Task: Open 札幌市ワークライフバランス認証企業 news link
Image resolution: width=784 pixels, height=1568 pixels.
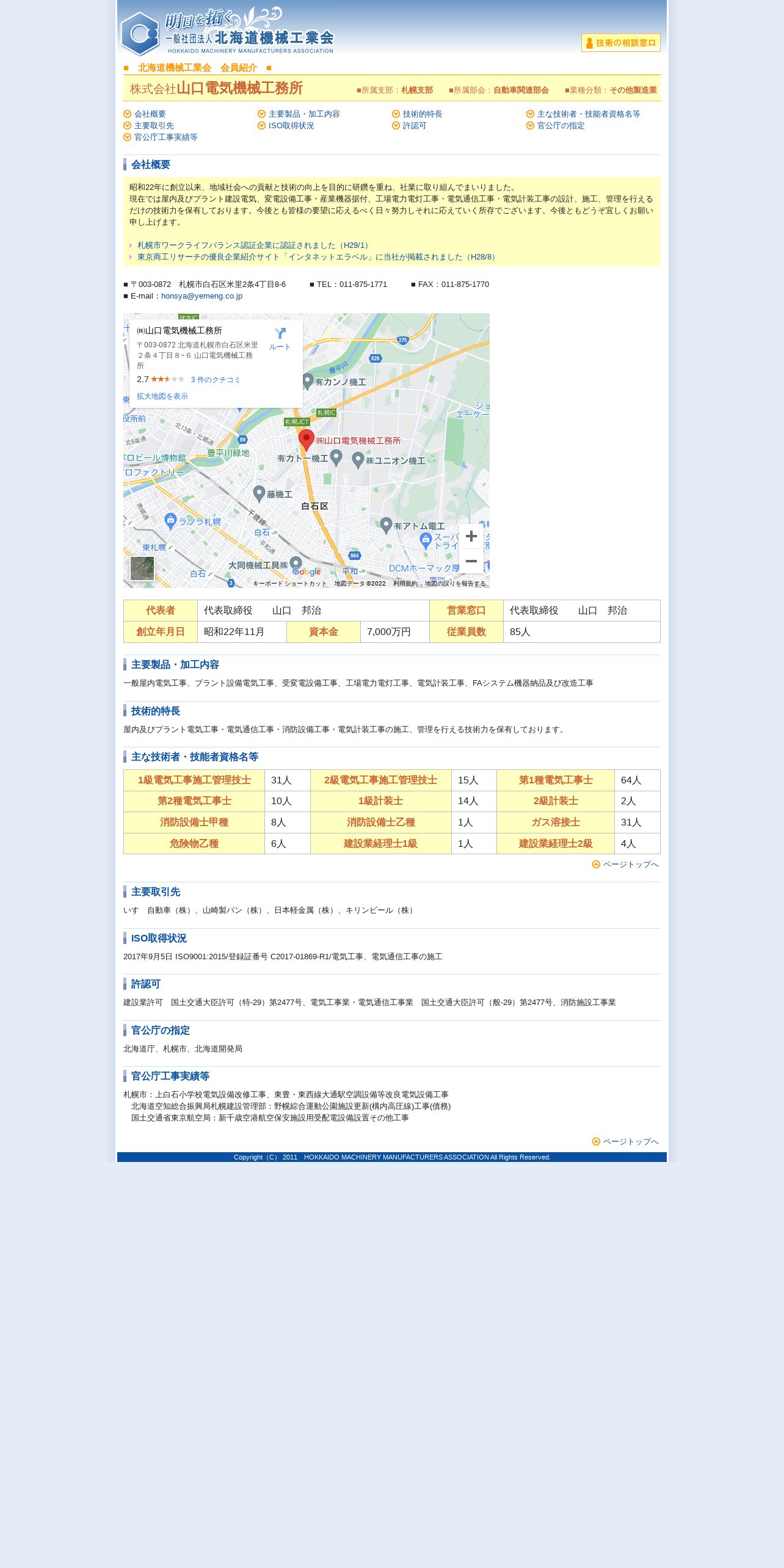Action: [x=254, y=245]
